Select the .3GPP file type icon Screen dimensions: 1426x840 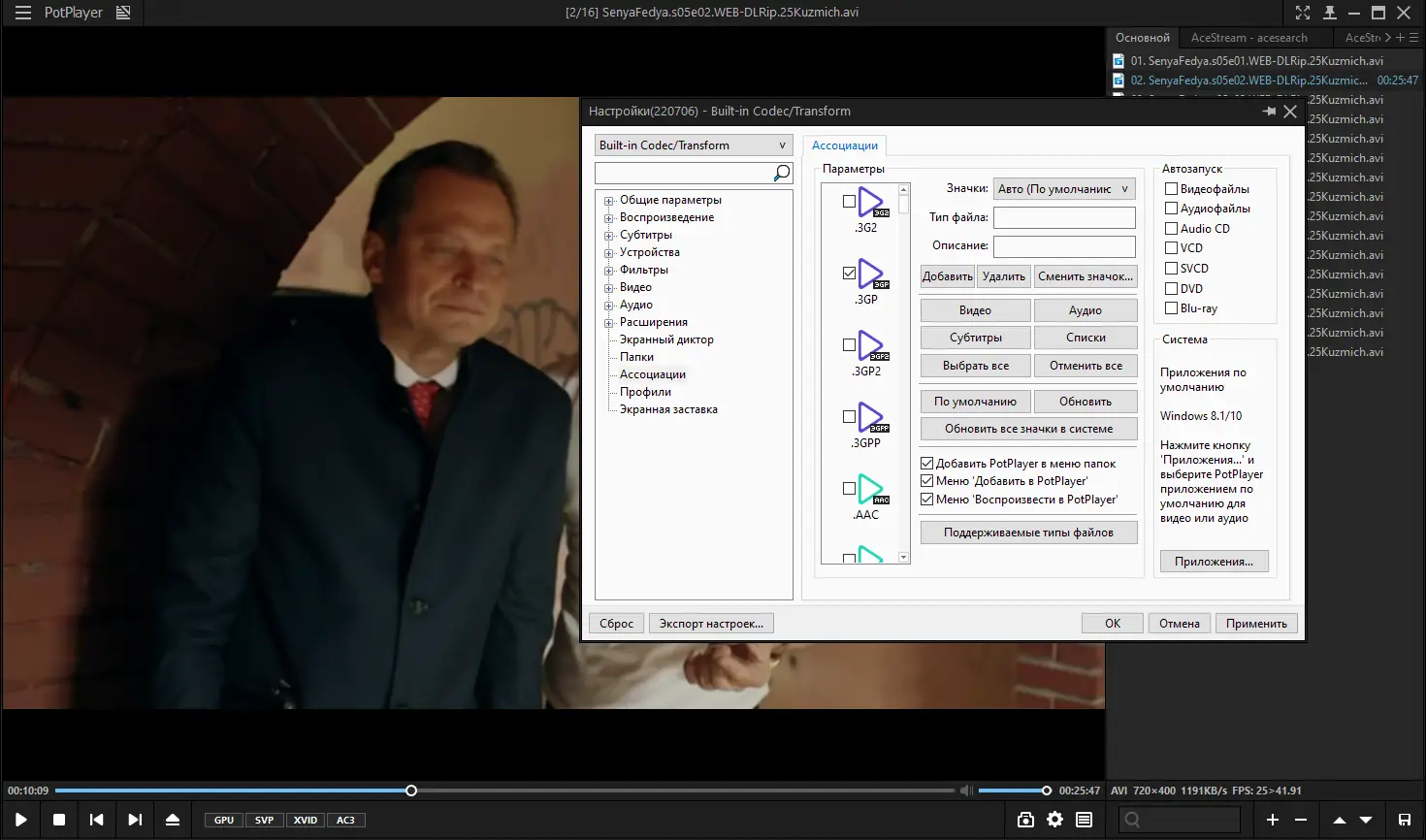click(871, 418)
